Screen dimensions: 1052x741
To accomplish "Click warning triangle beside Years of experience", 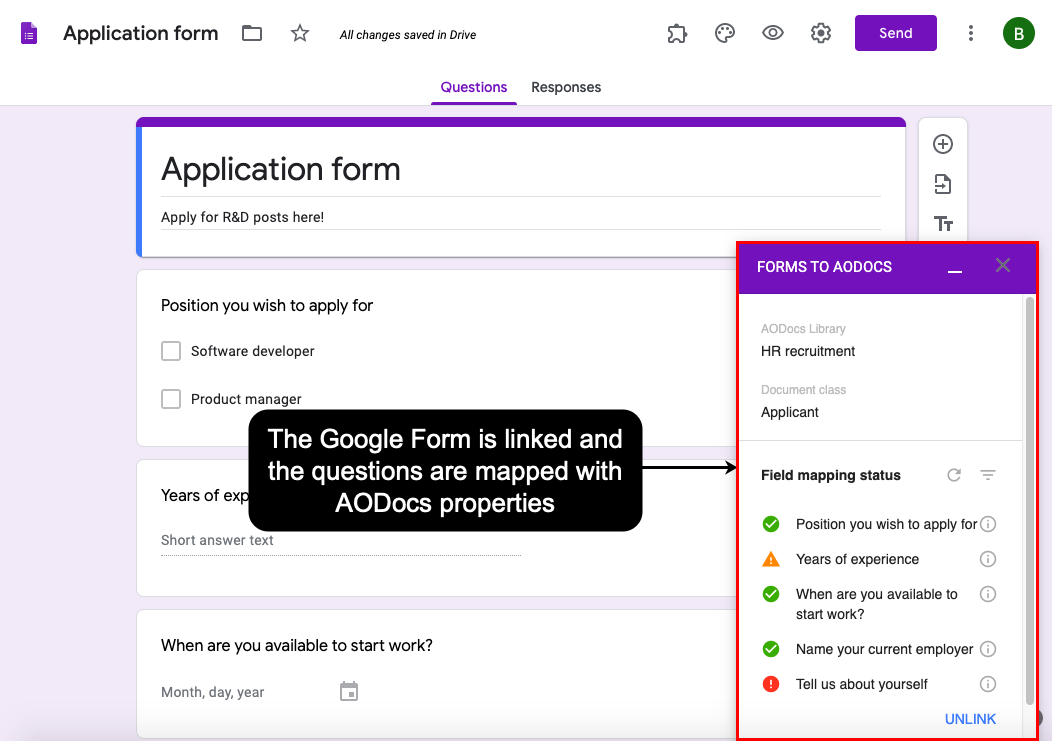I will [771, 558].
